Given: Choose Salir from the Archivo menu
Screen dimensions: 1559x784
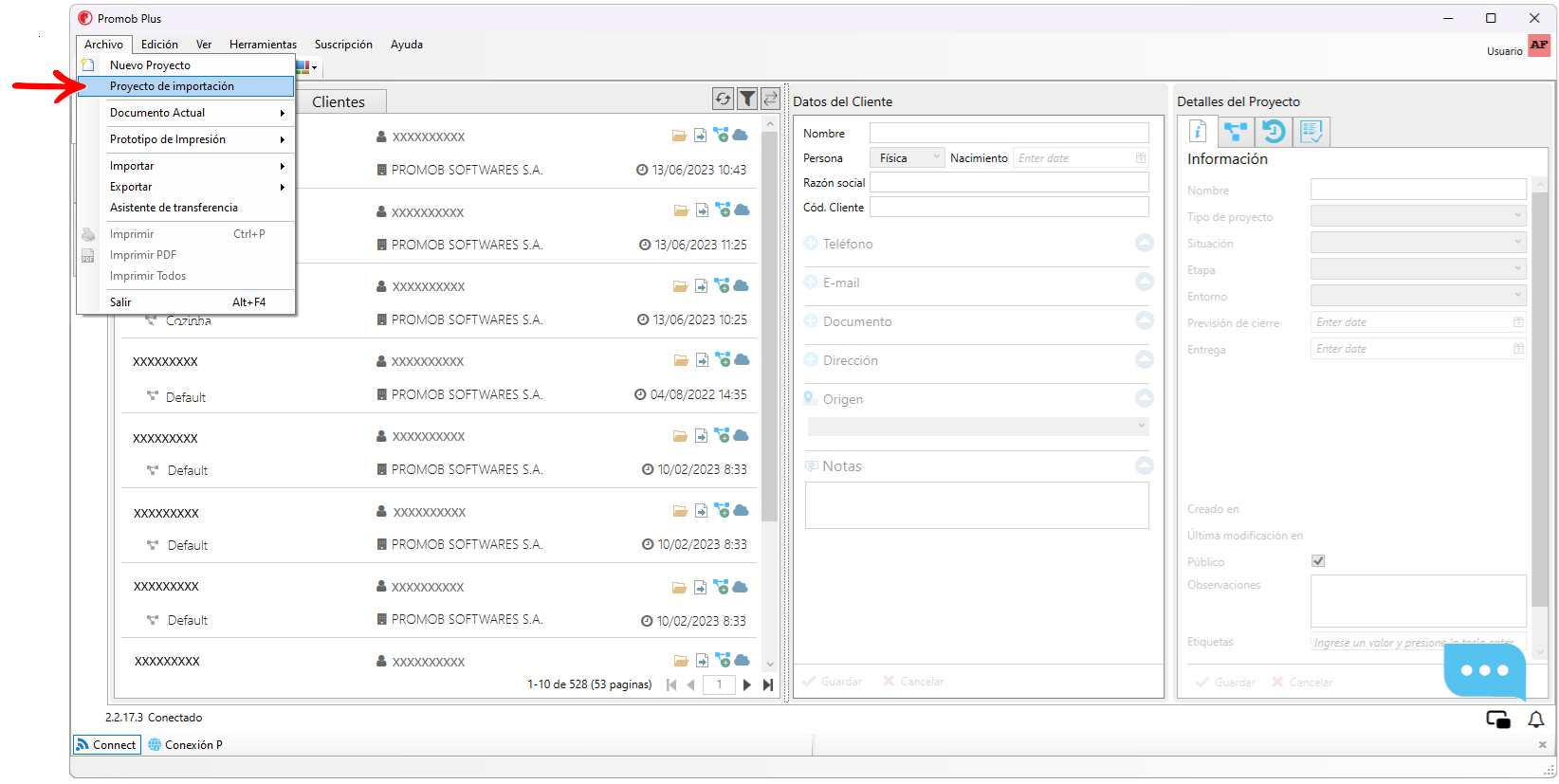Looking at the screenshot, I should coord(186,302).
